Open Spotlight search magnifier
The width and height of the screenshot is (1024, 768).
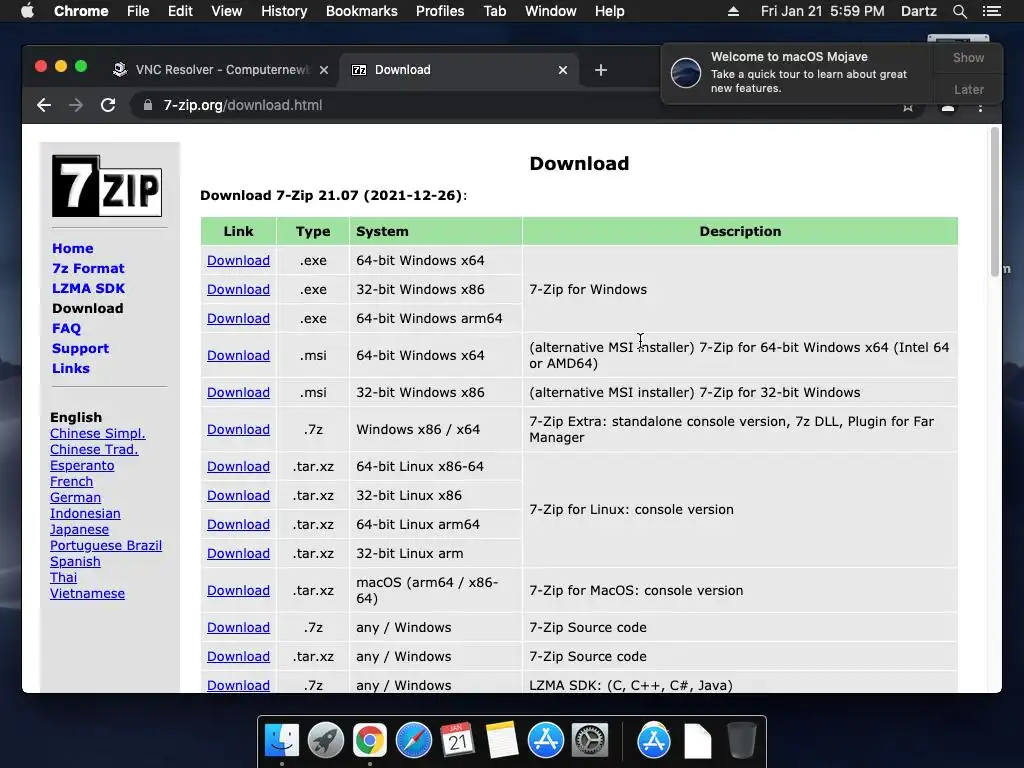click(x=959, y=11)
